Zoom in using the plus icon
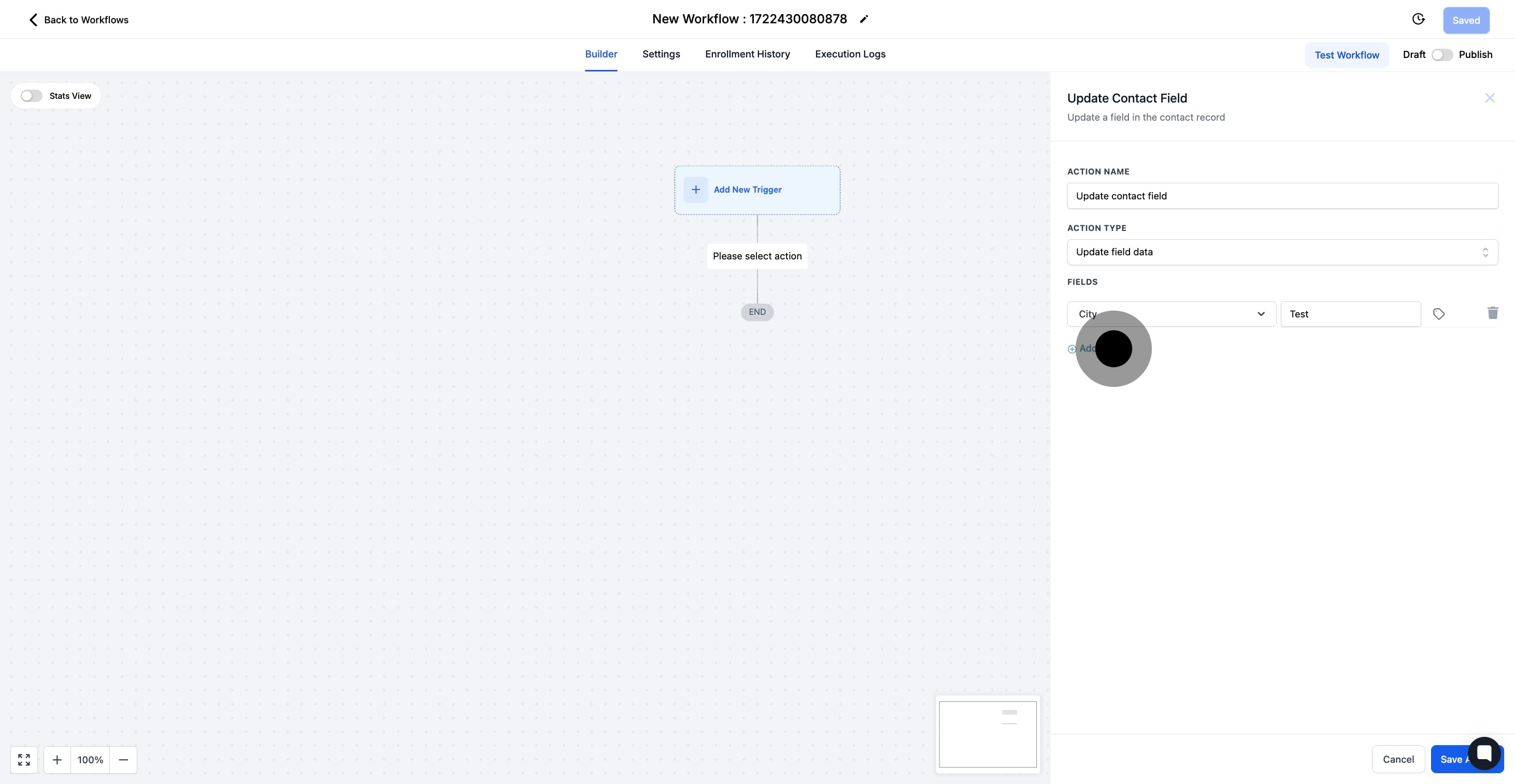 click(57, 759)
